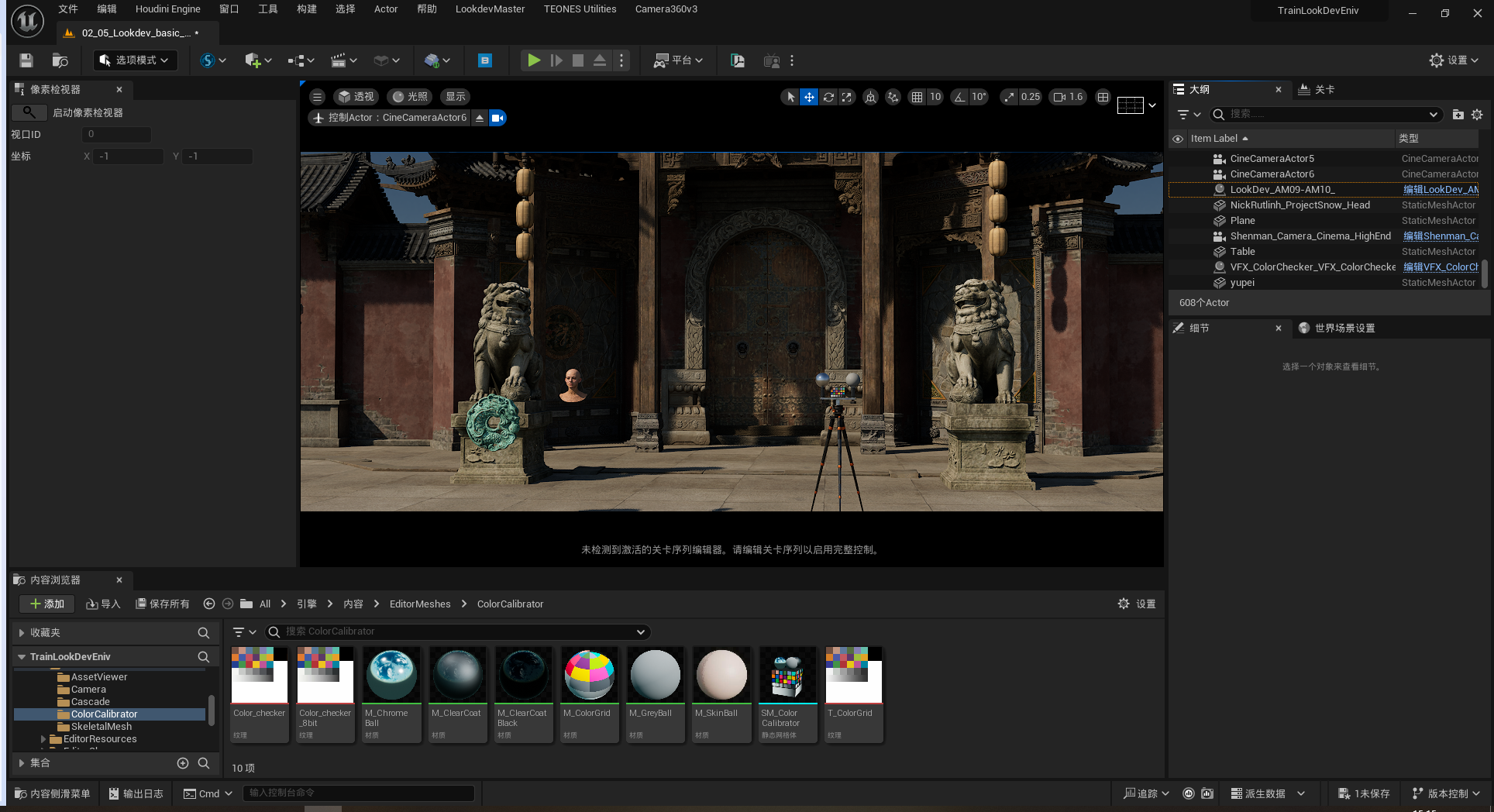Open the outliner settings gear
Screen dimensions: 1494x812
(1477, 115)
